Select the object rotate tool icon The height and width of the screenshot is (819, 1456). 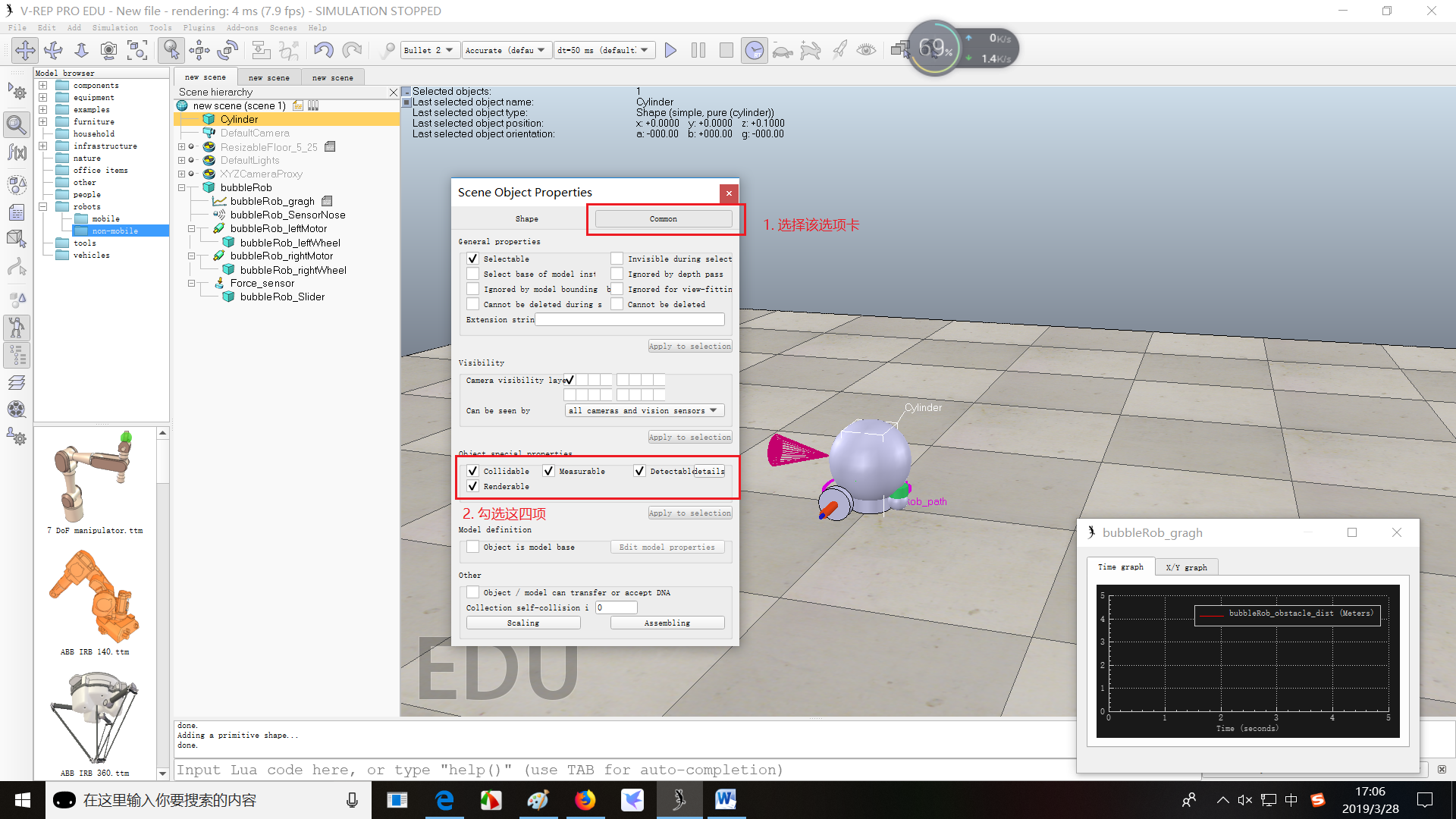click(x=227, y=50)
